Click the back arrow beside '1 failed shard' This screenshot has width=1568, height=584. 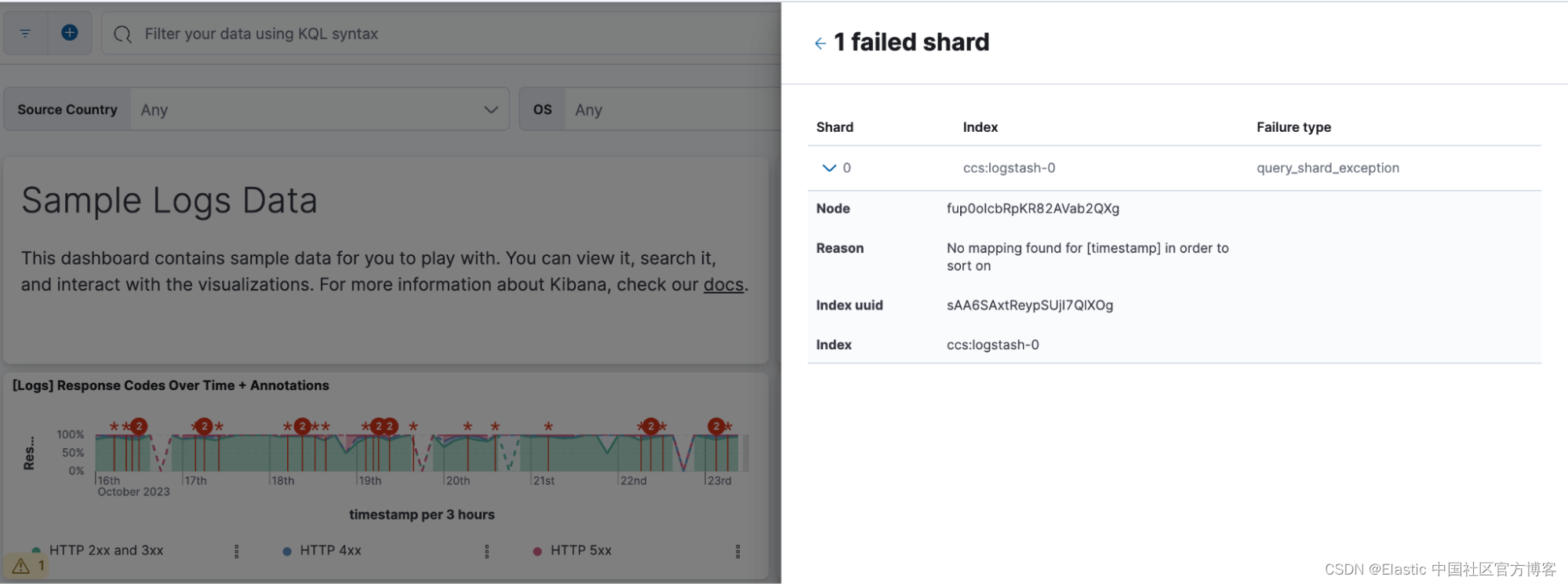coord(820,43)
